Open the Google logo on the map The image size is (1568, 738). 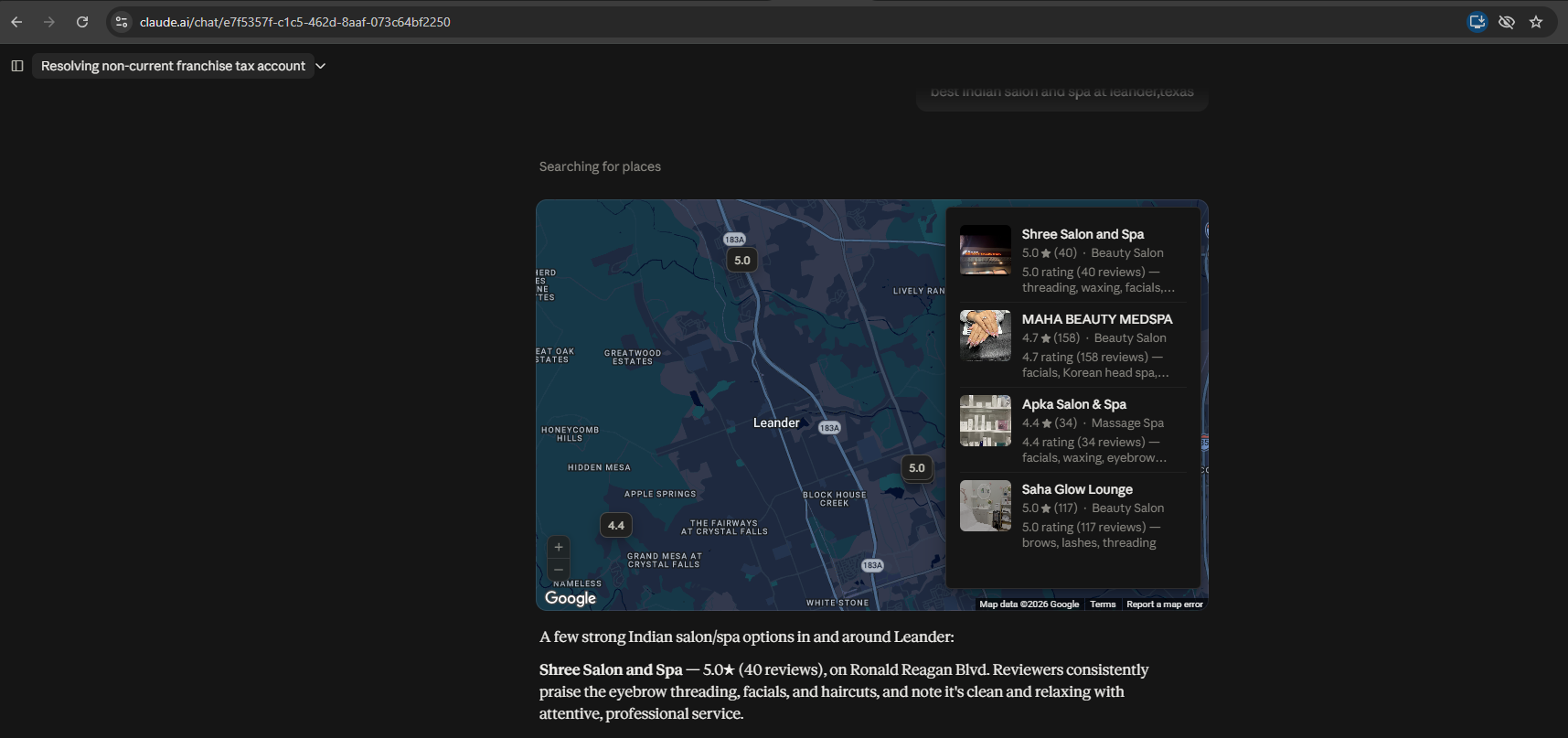tap(571, 598)
